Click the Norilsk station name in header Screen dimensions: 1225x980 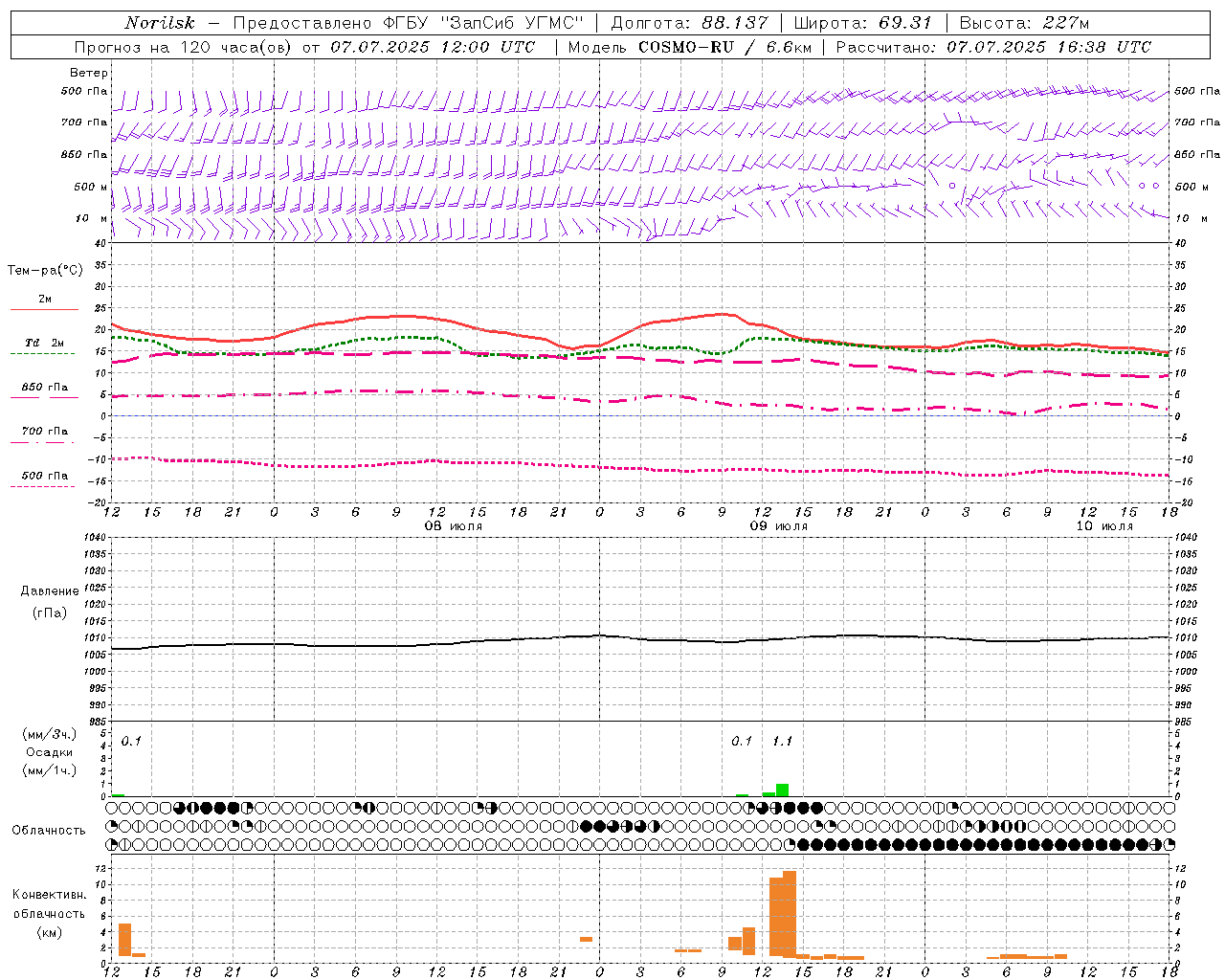[x=159, y=23]
